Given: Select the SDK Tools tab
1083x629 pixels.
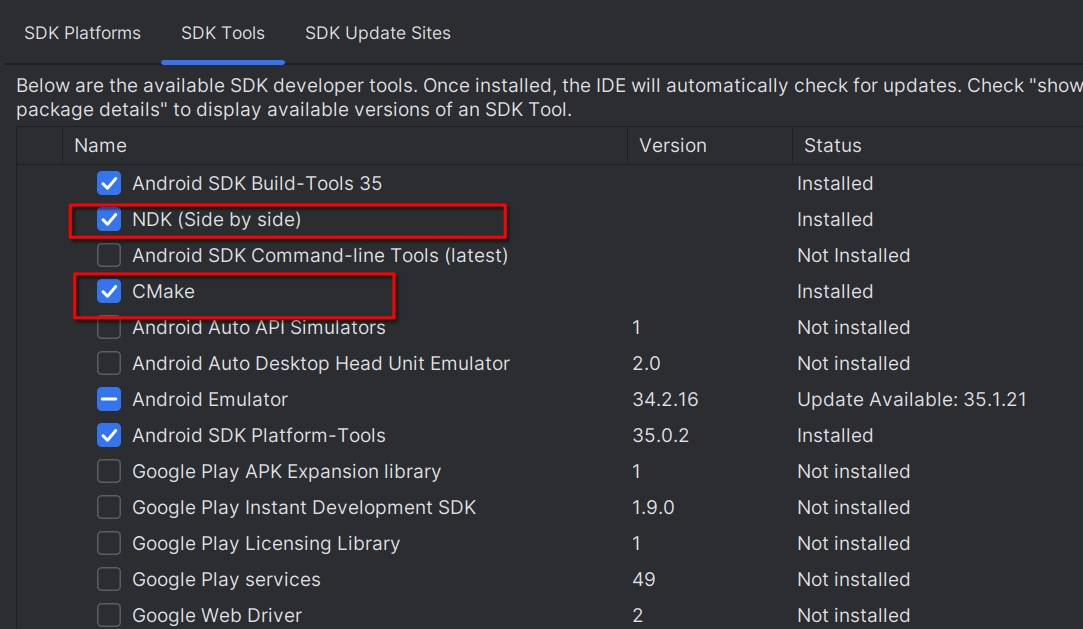Looking at the screenshot, I should click(x=223, y=33).
